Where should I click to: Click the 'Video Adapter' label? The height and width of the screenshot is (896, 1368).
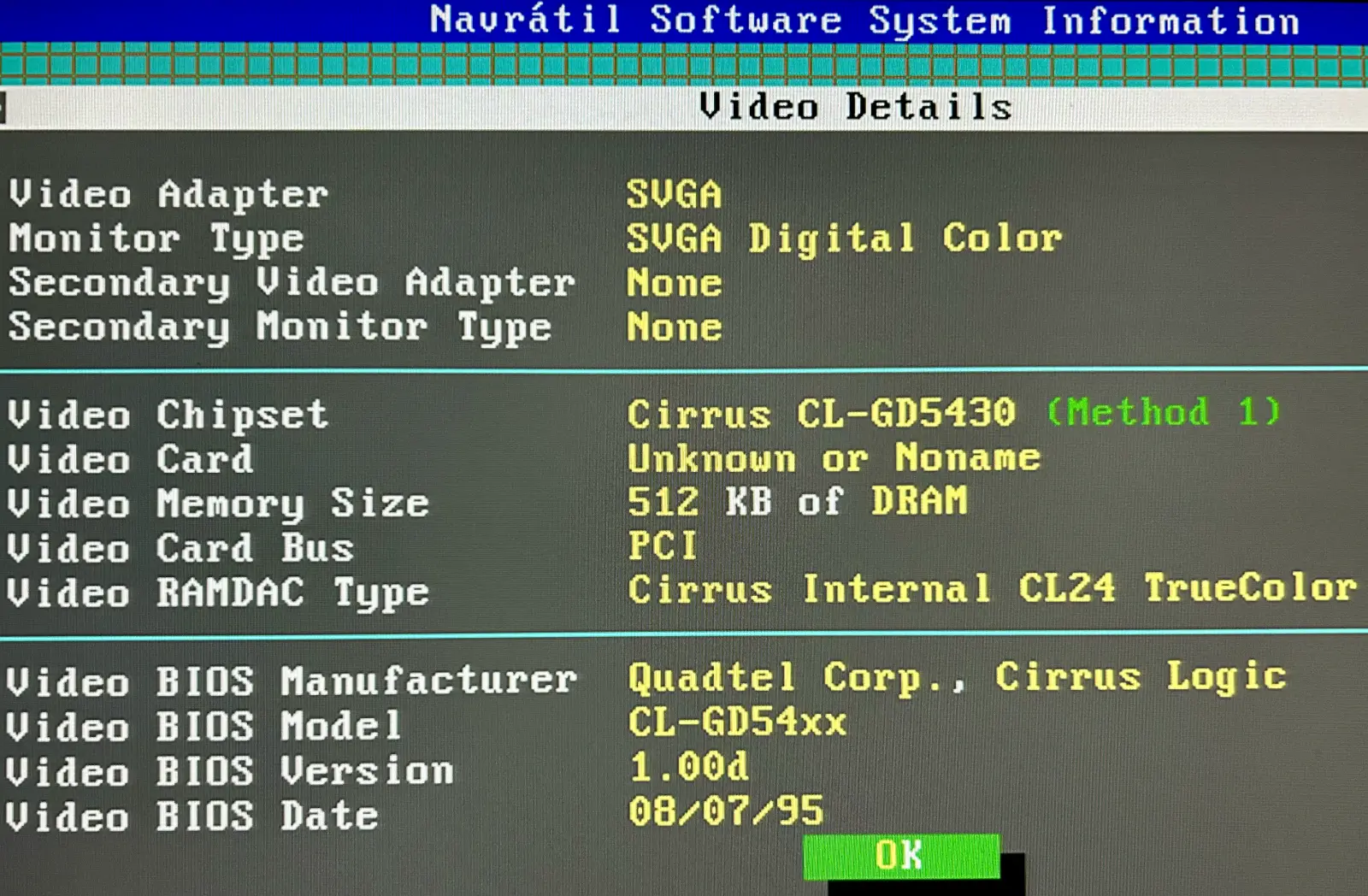tap(168, 194)
